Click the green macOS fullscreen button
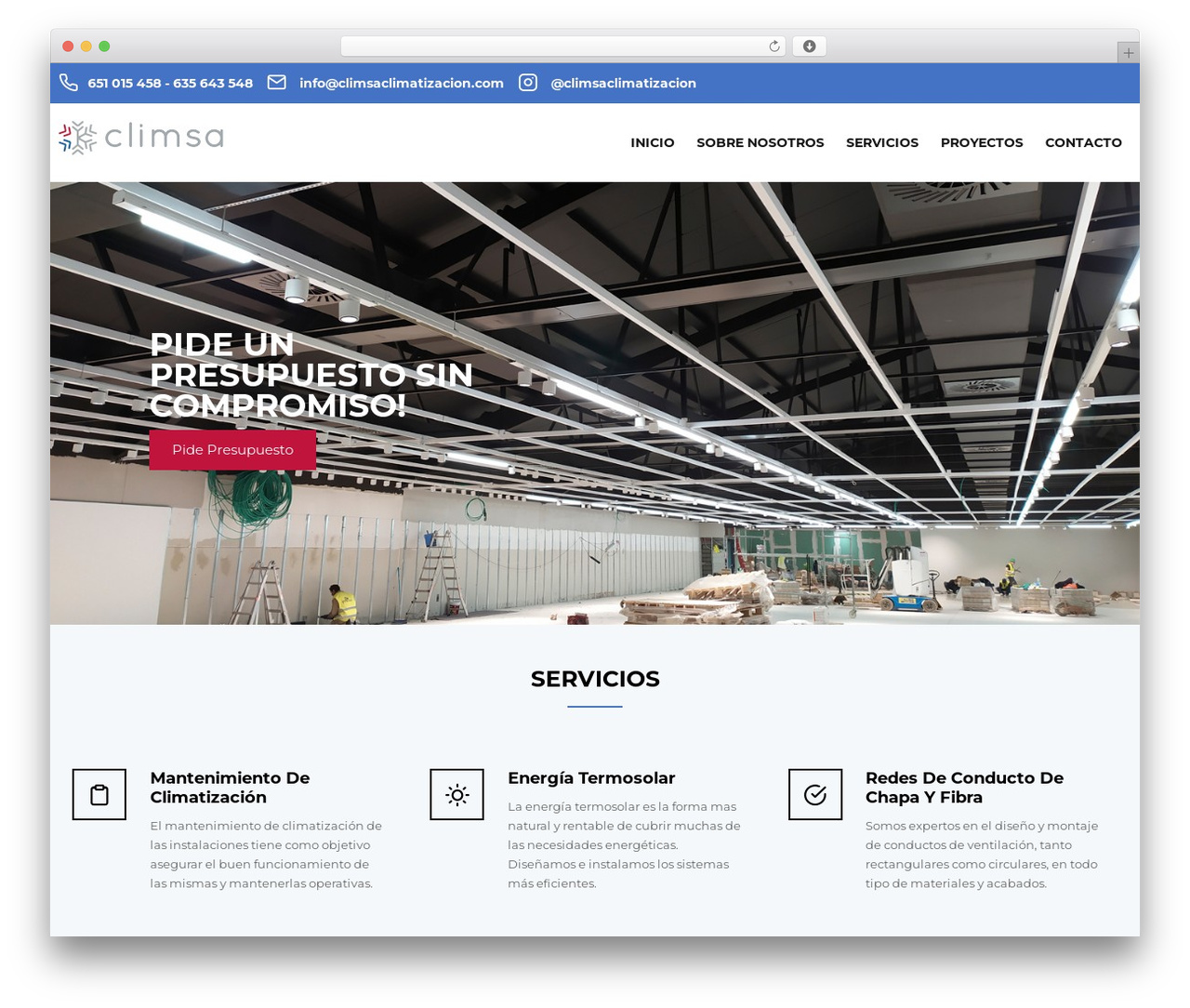The image size is (1190, 1008). (104, 46)
